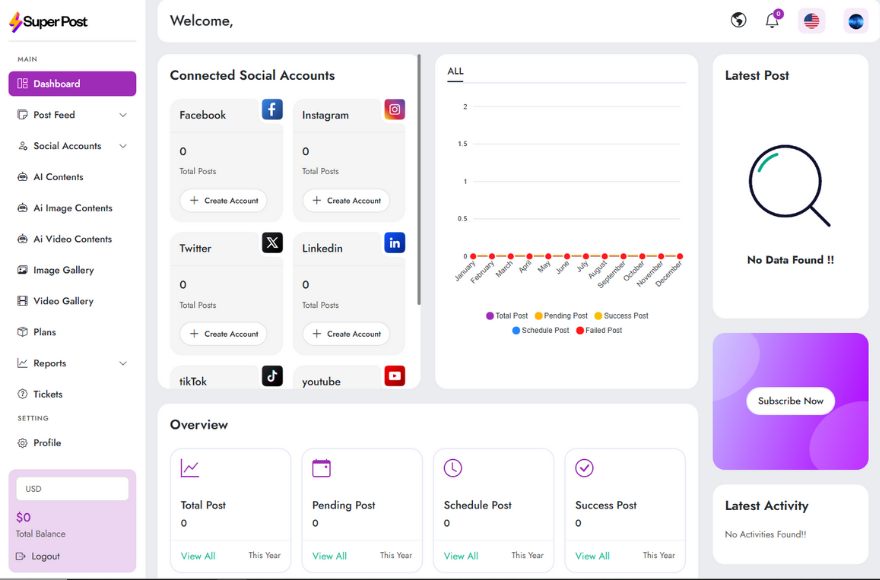This screenshot has height=580, width=880.
Task: Expand the Social Accounts sidebar menu
Action: [72, 146]
